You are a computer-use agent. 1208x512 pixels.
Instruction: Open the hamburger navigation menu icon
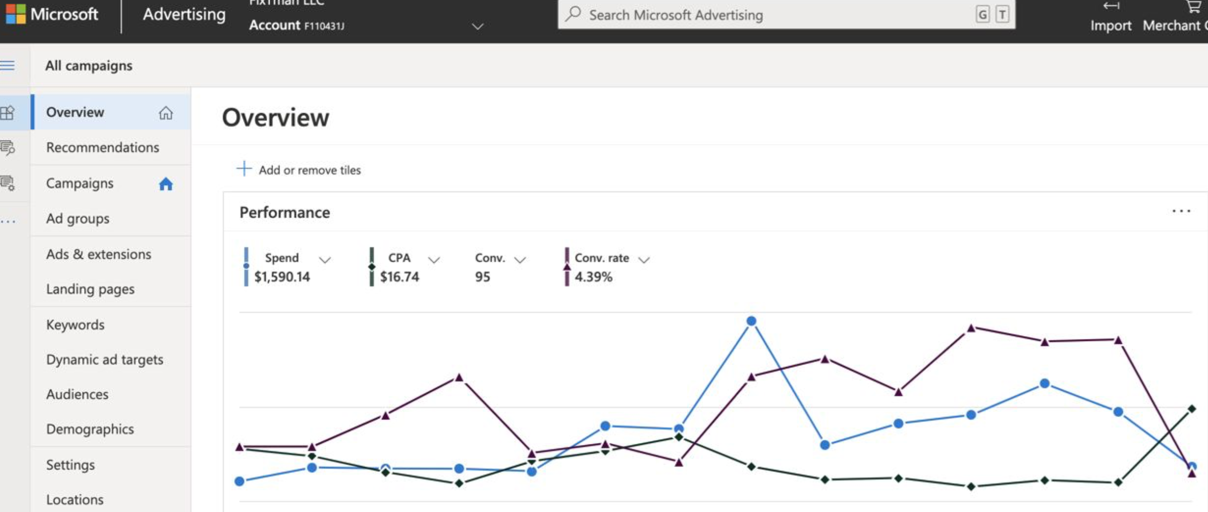(x=8, y=66)
